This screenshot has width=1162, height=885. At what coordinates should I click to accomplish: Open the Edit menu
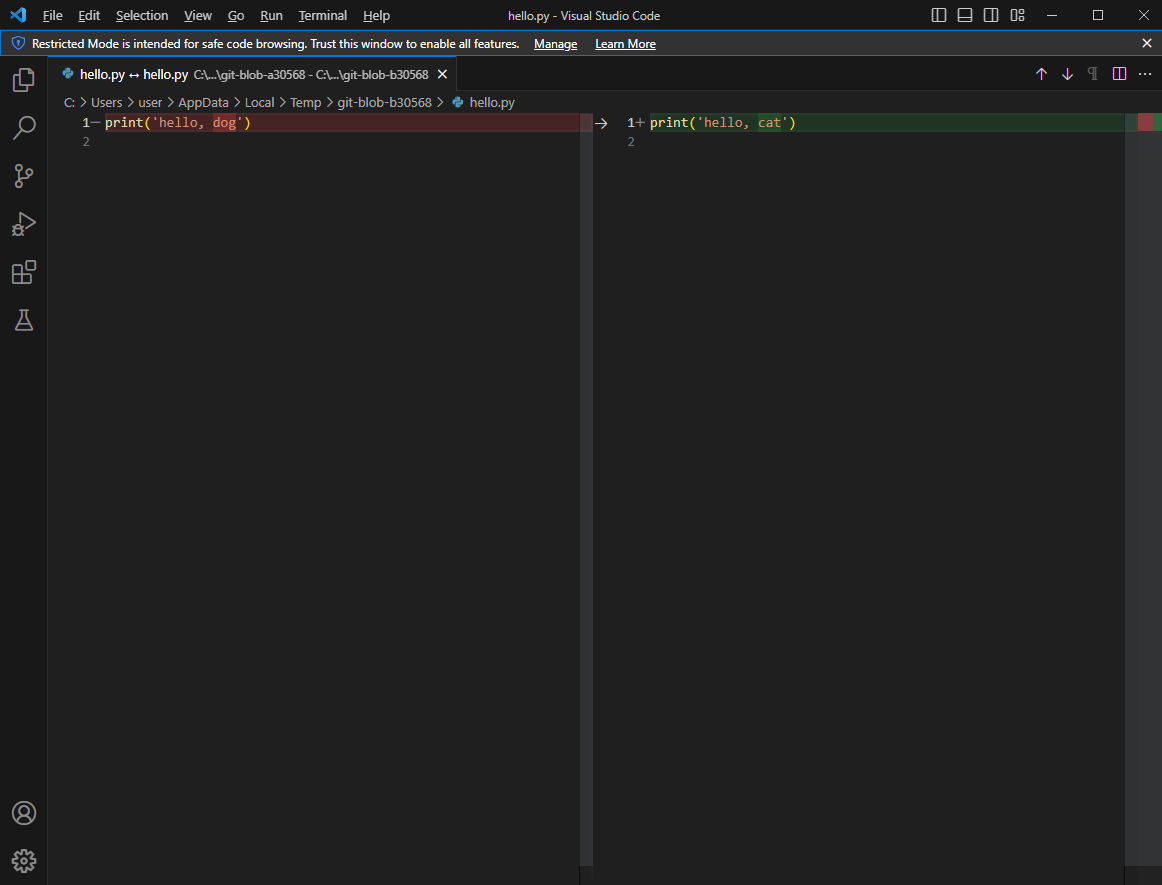(x=89, y=16)
